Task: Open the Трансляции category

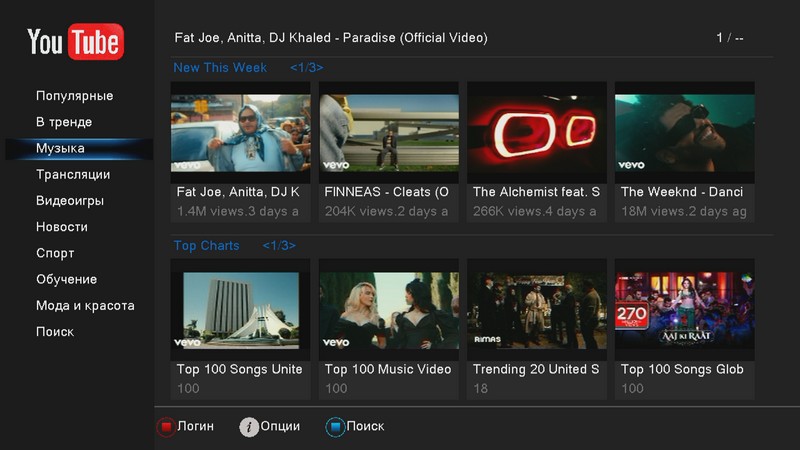Action: coord(73,174)
